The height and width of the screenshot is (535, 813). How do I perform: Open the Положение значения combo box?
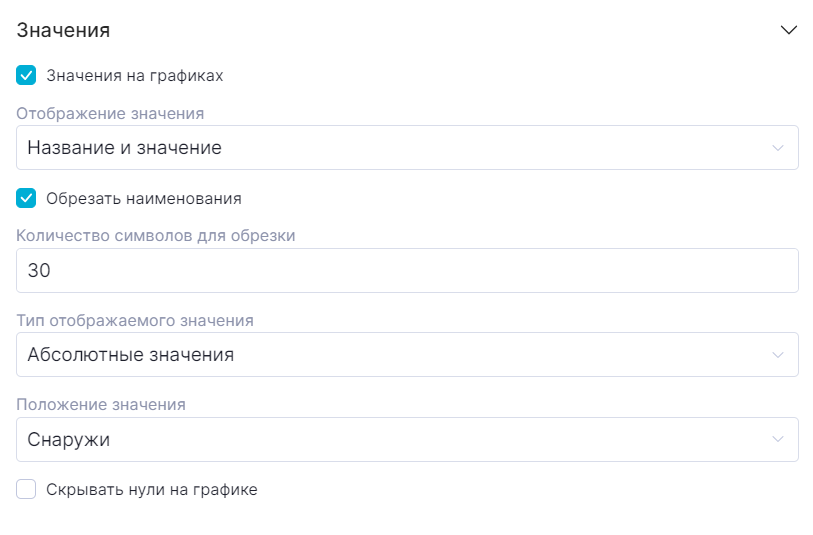tap(400, 439)
